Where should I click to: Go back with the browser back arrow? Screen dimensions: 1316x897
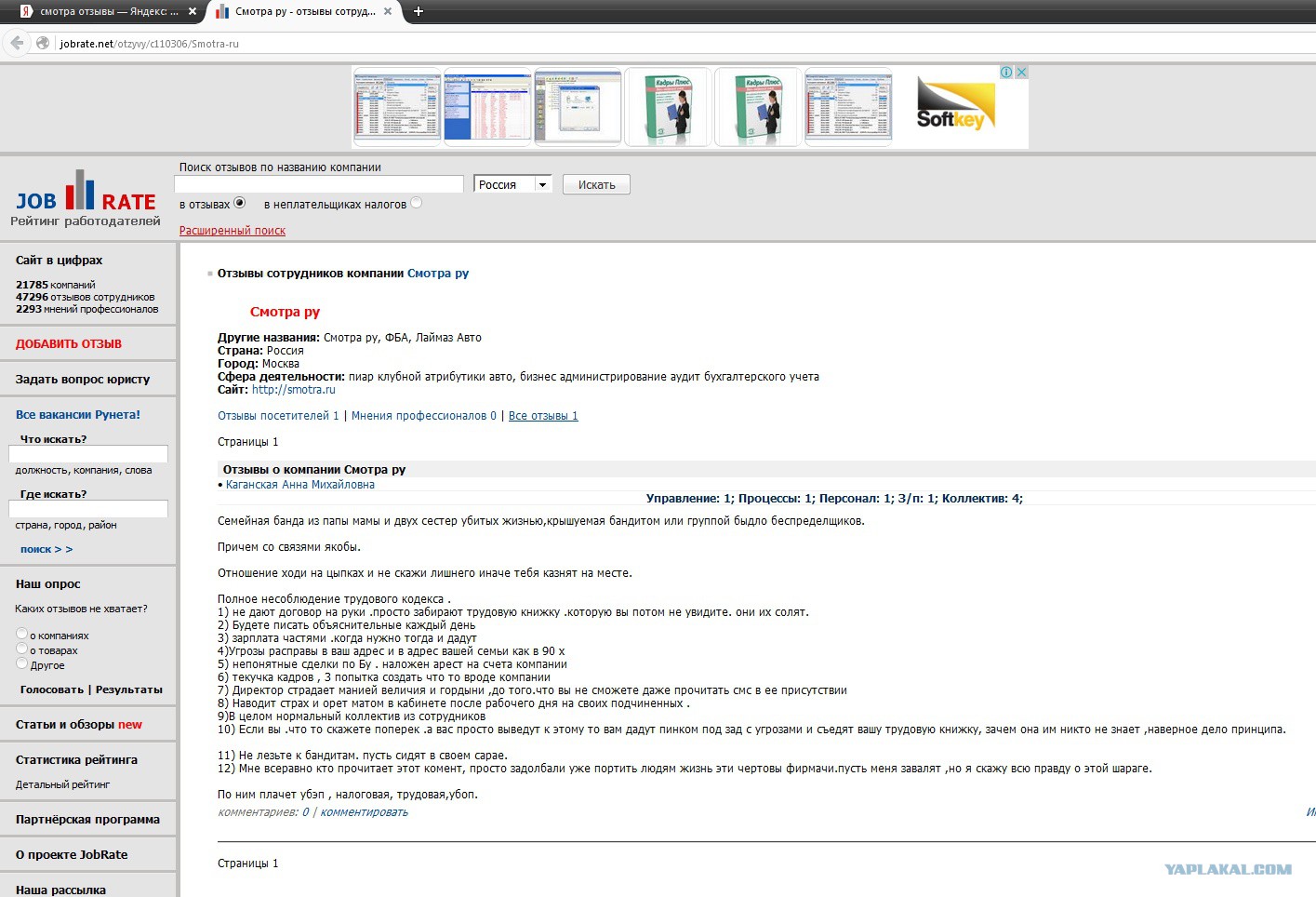click(17, 43)
